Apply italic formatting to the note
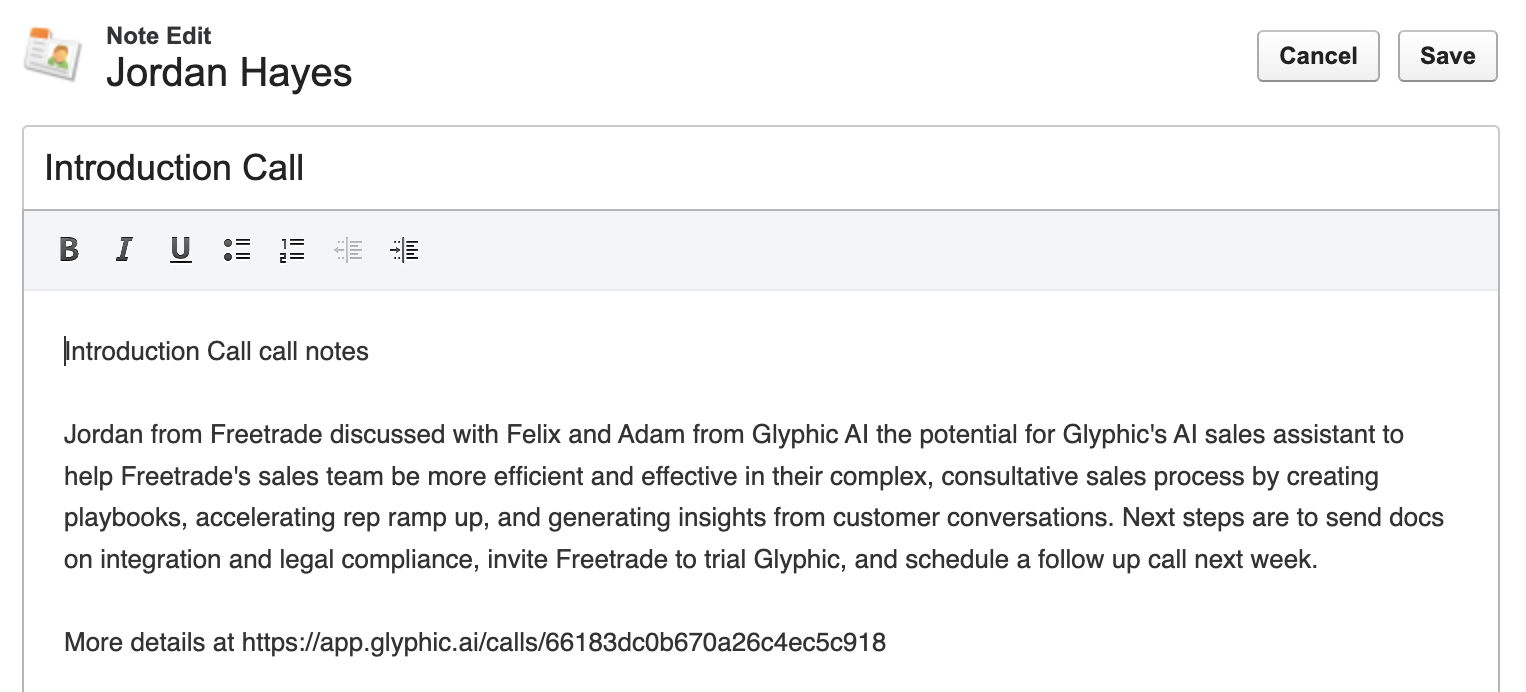This screenshot has height=692, width=1526. [x=124, y=249]
